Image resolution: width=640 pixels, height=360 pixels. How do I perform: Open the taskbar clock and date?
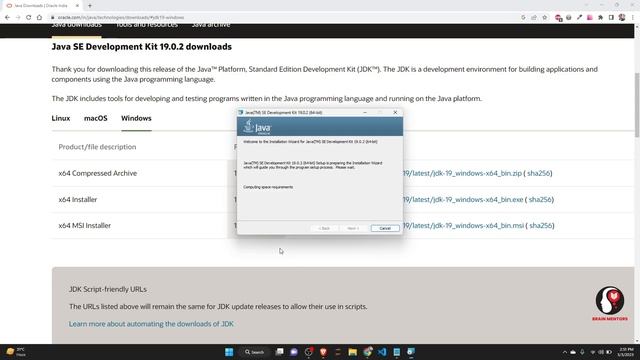[626, 352]
